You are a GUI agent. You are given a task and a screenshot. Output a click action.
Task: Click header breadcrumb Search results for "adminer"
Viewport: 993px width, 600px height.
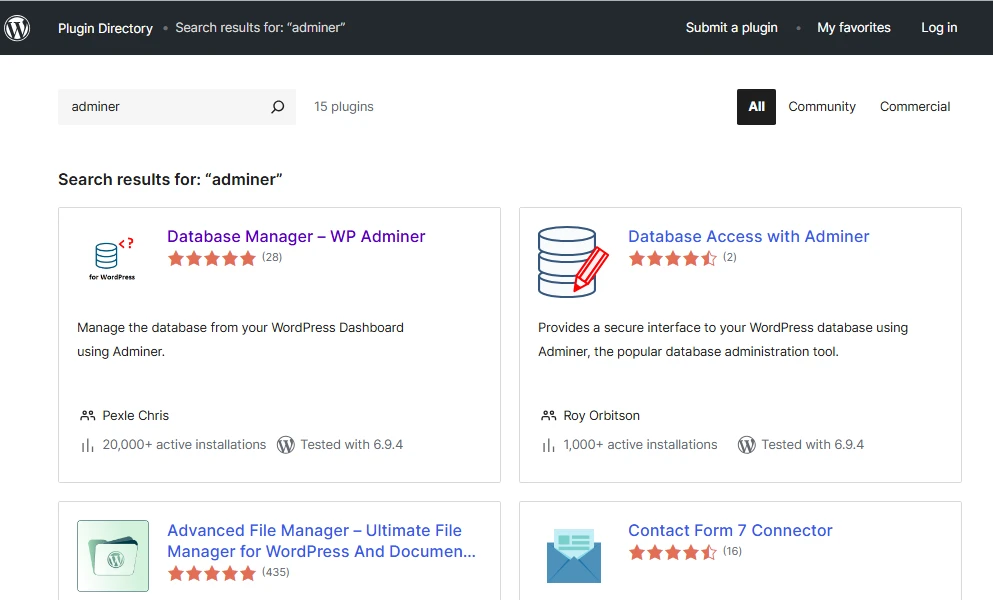[260, 28]
